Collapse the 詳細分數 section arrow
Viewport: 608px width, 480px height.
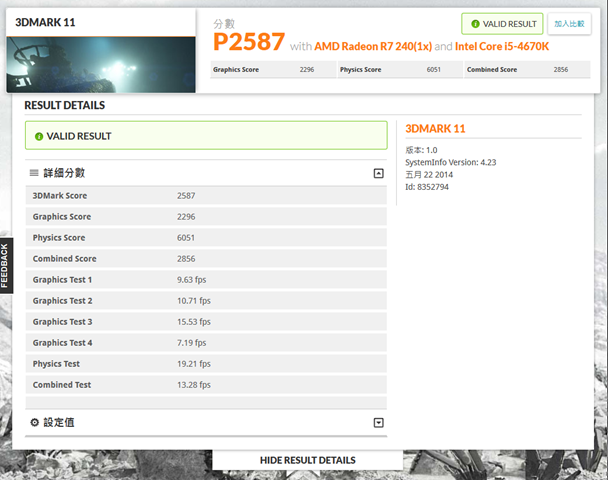[x=378, y=173]
